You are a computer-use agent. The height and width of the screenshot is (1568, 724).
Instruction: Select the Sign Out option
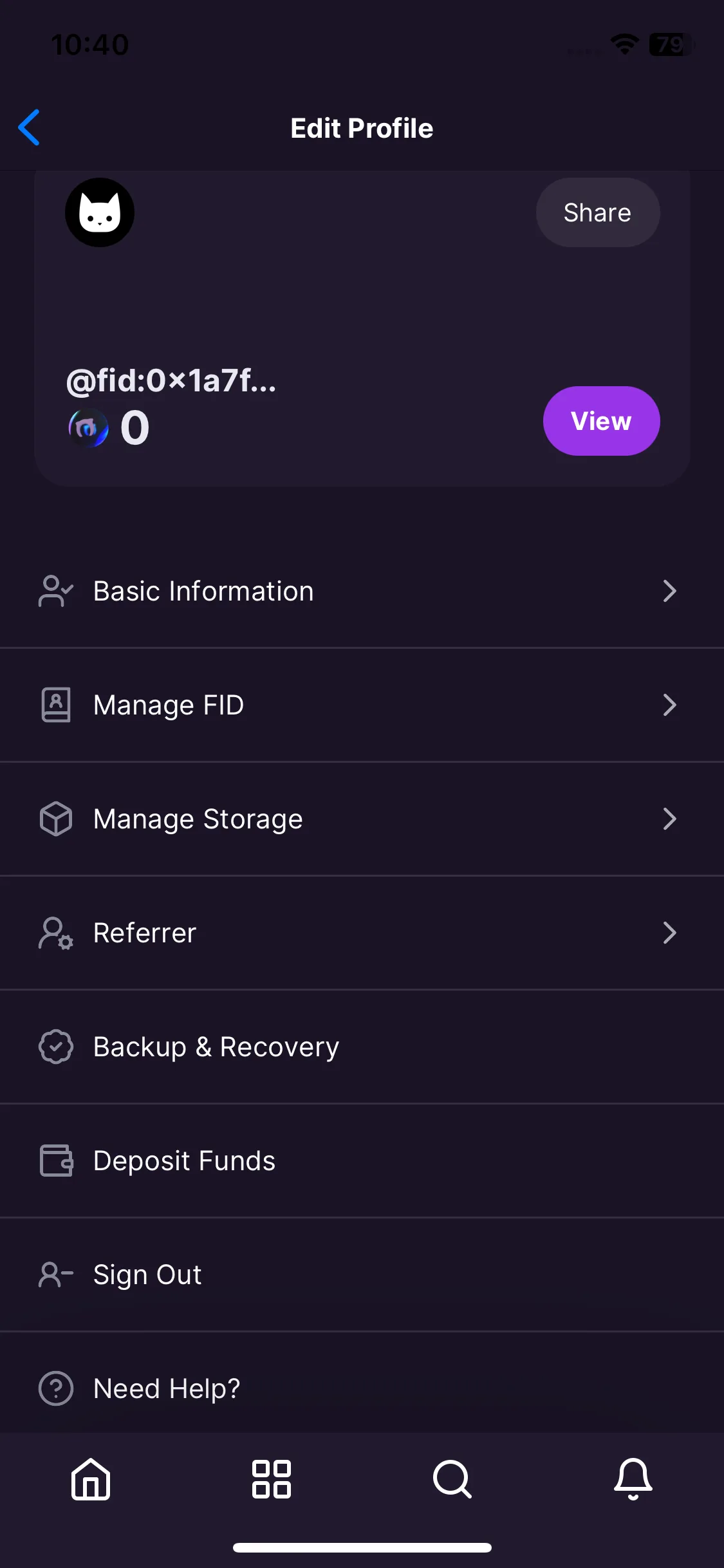tap(362, 1274)
